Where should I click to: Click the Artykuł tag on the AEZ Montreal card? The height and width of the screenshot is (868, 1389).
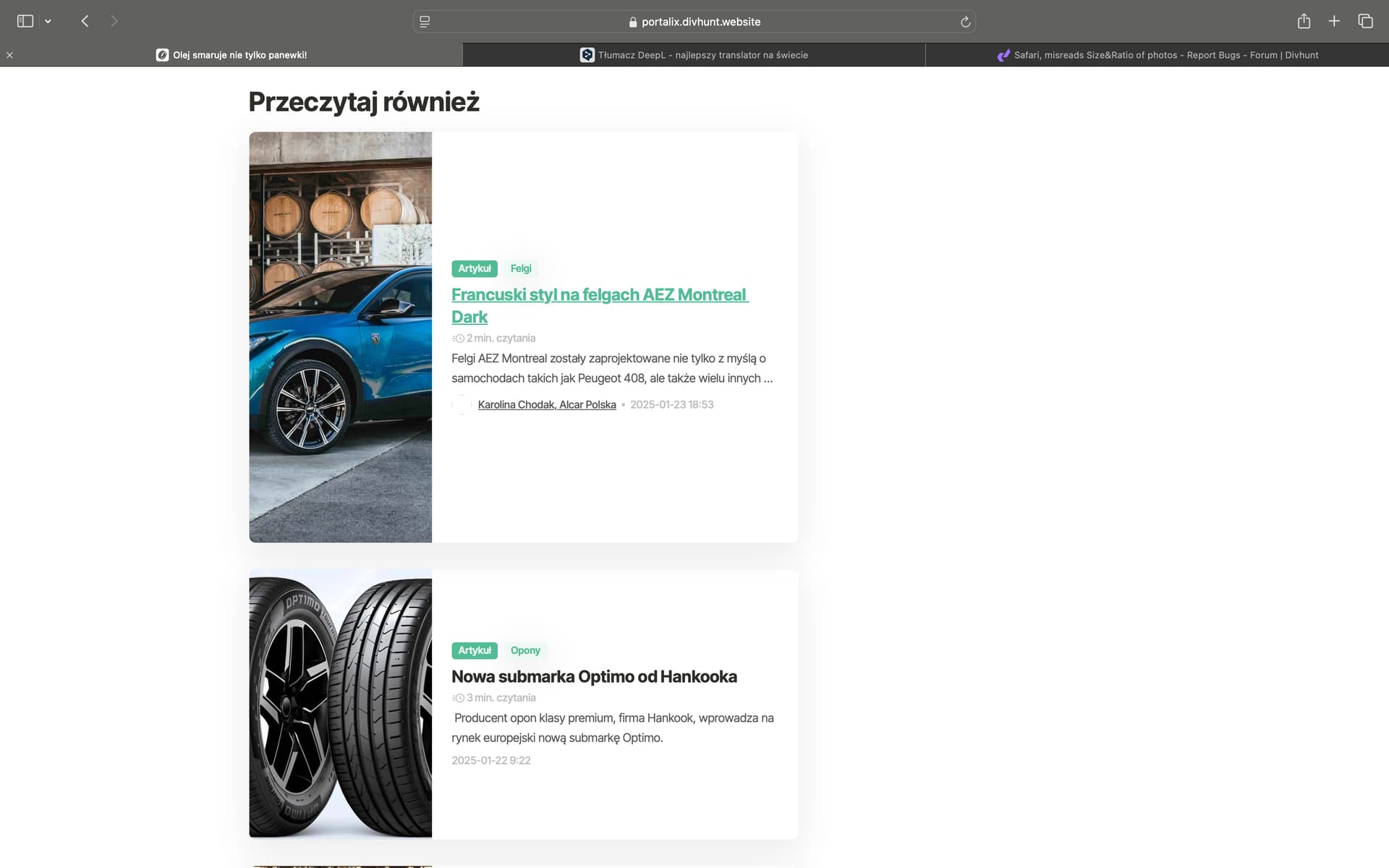click(x=475, y=268)
